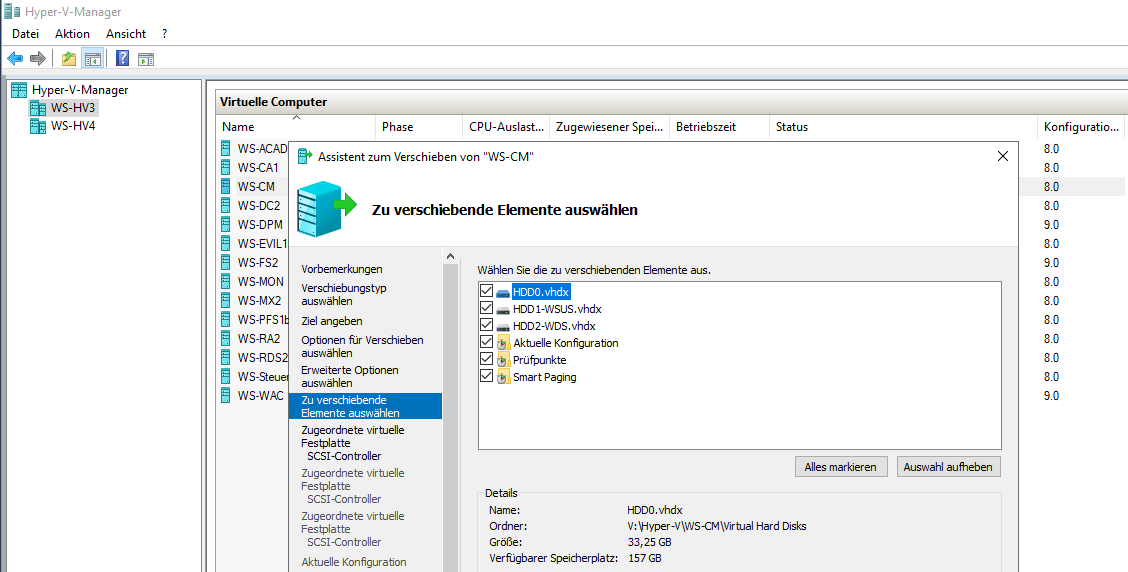This screenshot has height=572, width=1128.
Task: Click the WS-DPM virtual machine icon
Action: tap(226, 224)
